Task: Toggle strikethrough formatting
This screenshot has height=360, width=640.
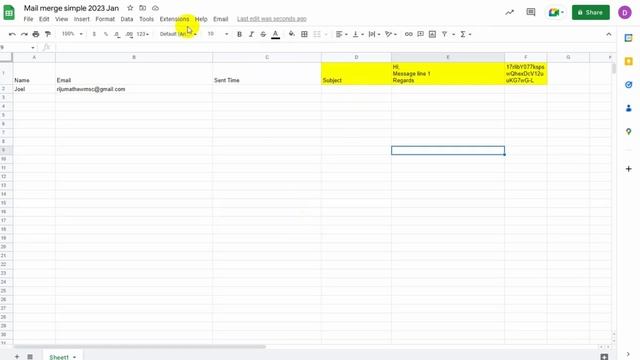Action: [x=263, y=34]
